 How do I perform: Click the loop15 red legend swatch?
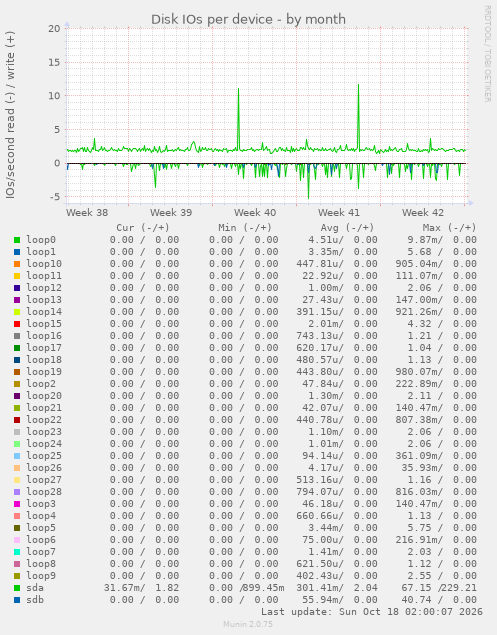17,324
